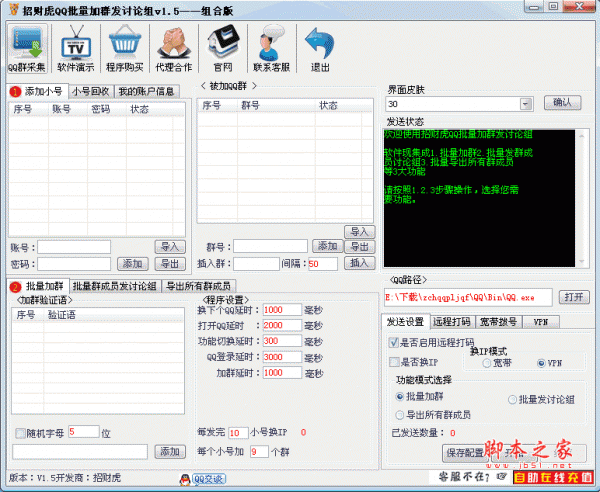Click the QQ登录延时 field showing 3000
The image size is (600, 492).
(282, 357)
